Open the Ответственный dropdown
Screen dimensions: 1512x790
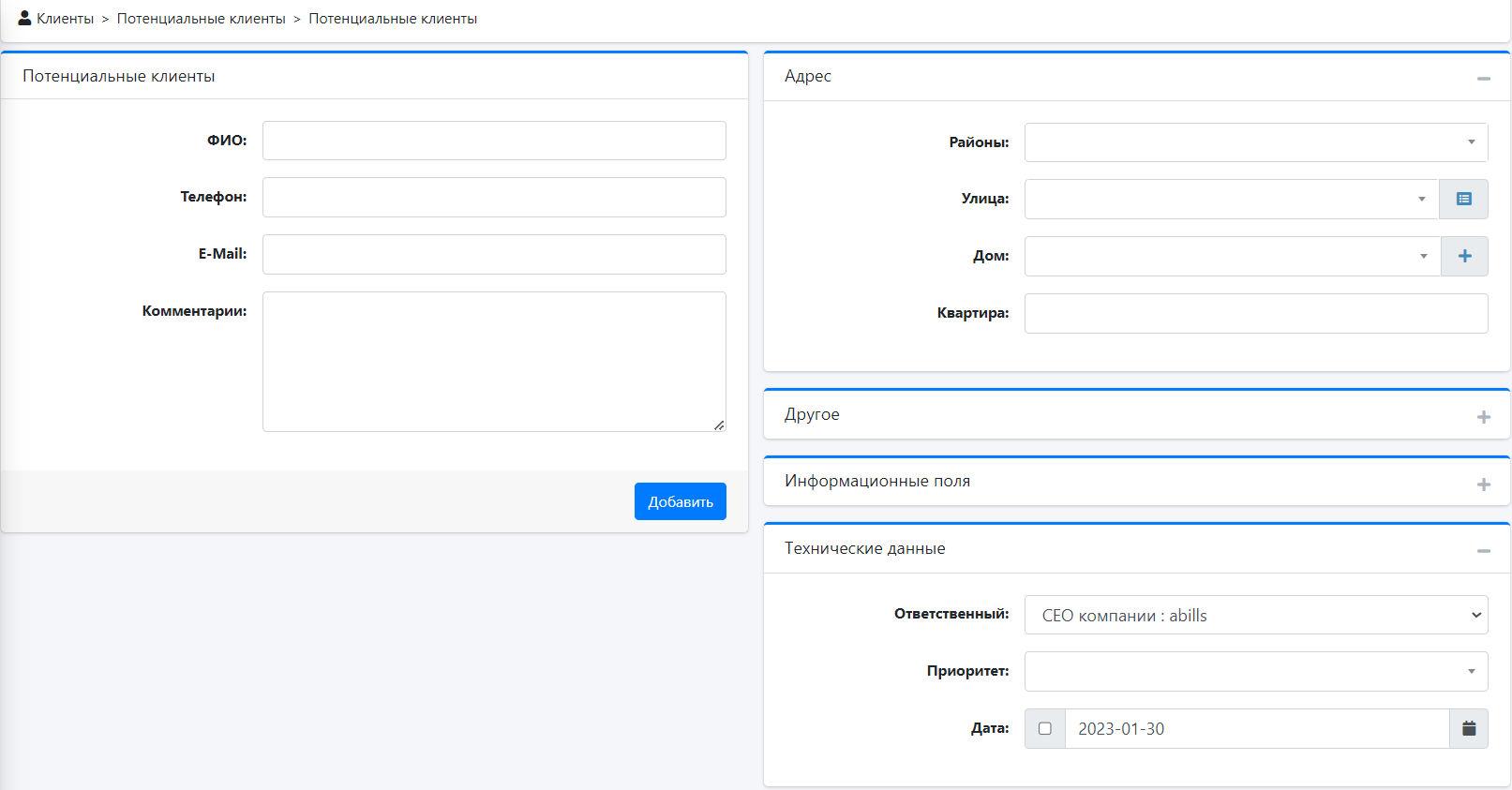tap(1255, 615)
